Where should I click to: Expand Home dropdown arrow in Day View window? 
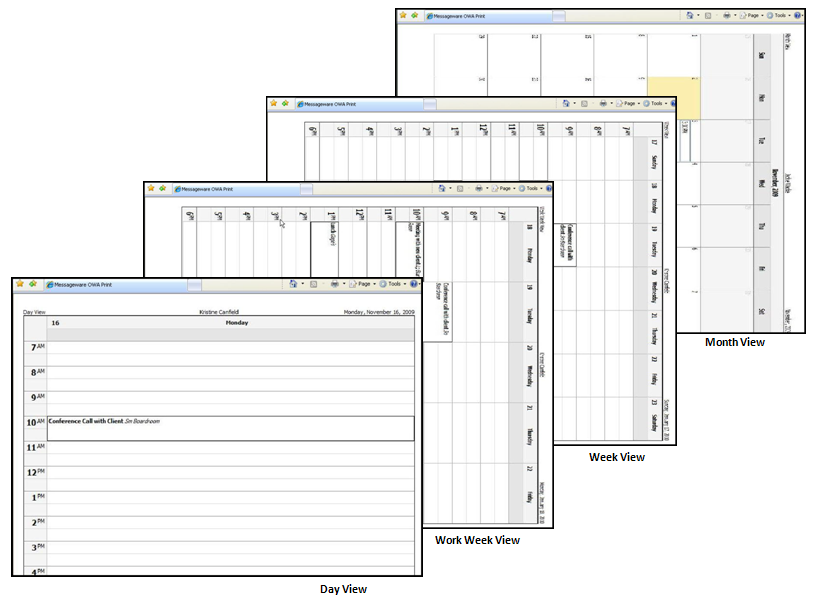(303, 284)
